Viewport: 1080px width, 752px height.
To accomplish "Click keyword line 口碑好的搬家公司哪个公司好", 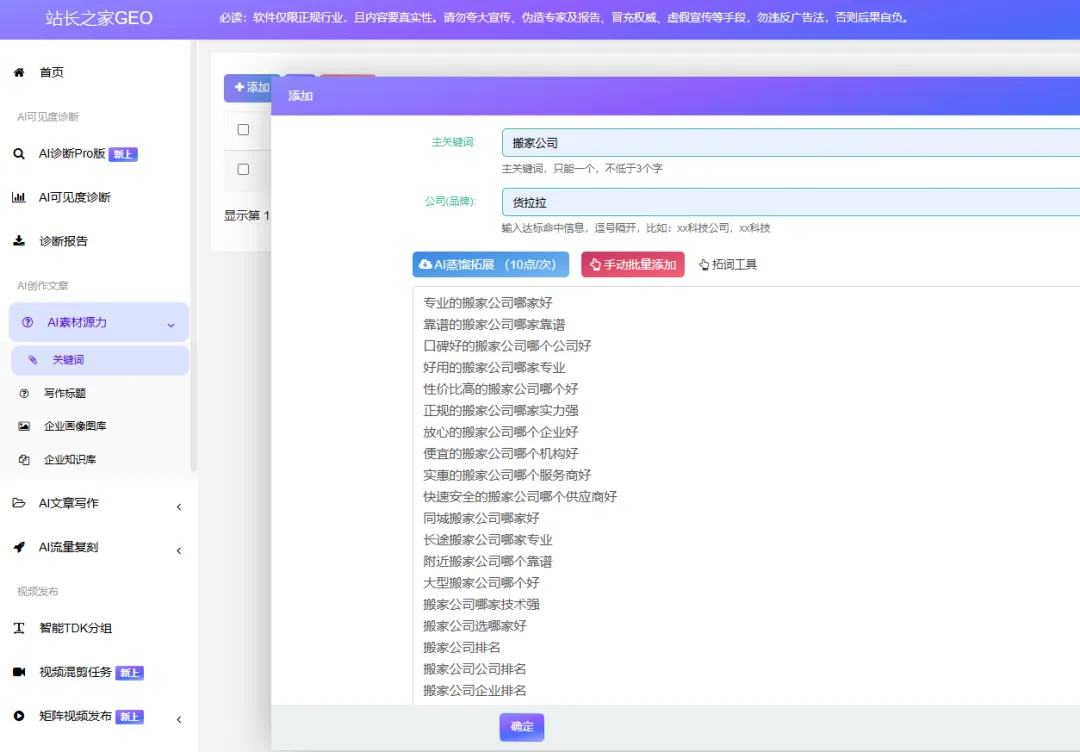I will (x=507, y=346).
